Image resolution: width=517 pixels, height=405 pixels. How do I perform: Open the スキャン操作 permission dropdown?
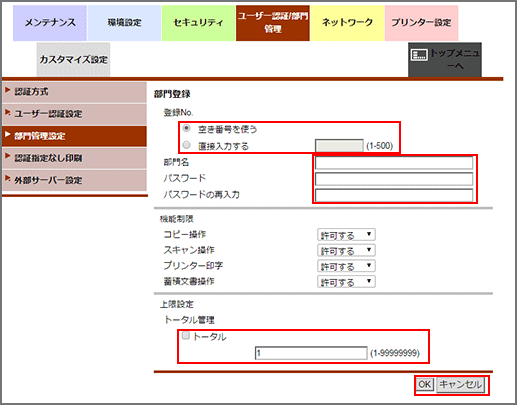pyautogui.click(x=346, y=250)
